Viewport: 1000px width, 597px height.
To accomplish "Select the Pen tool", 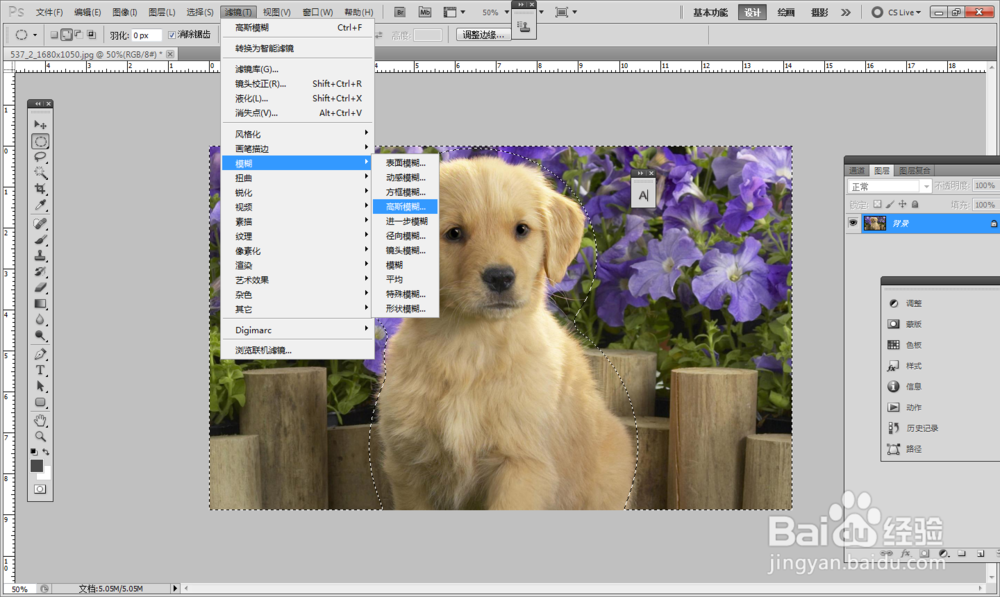I will click(40, 355).
